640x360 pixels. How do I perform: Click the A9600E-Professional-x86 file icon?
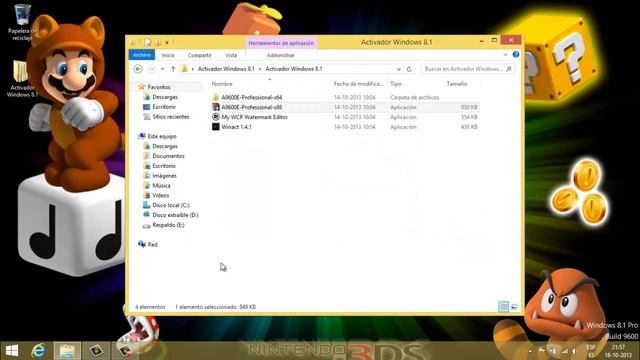click(216, 107)
